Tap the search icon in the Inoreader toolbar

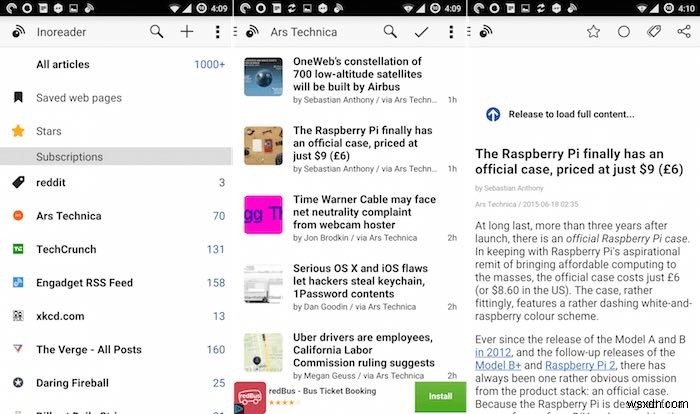point(156,32)
